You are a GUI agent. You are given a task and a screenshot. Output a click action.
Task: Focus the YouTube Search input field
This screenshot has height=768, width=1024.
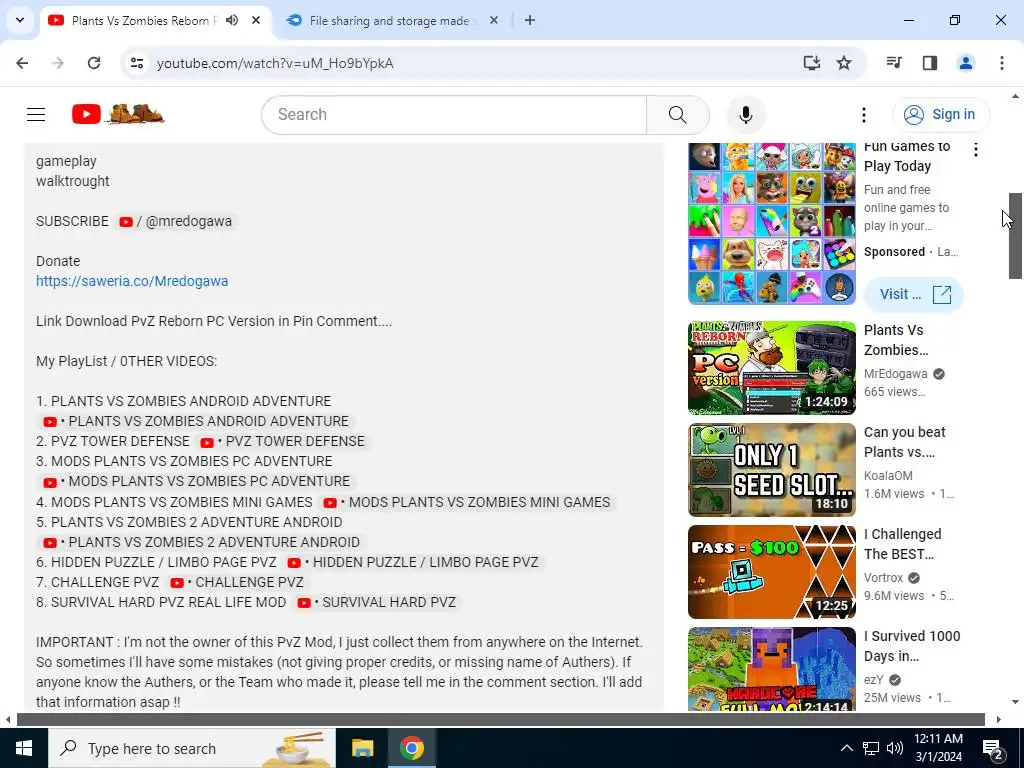[454, 115]
